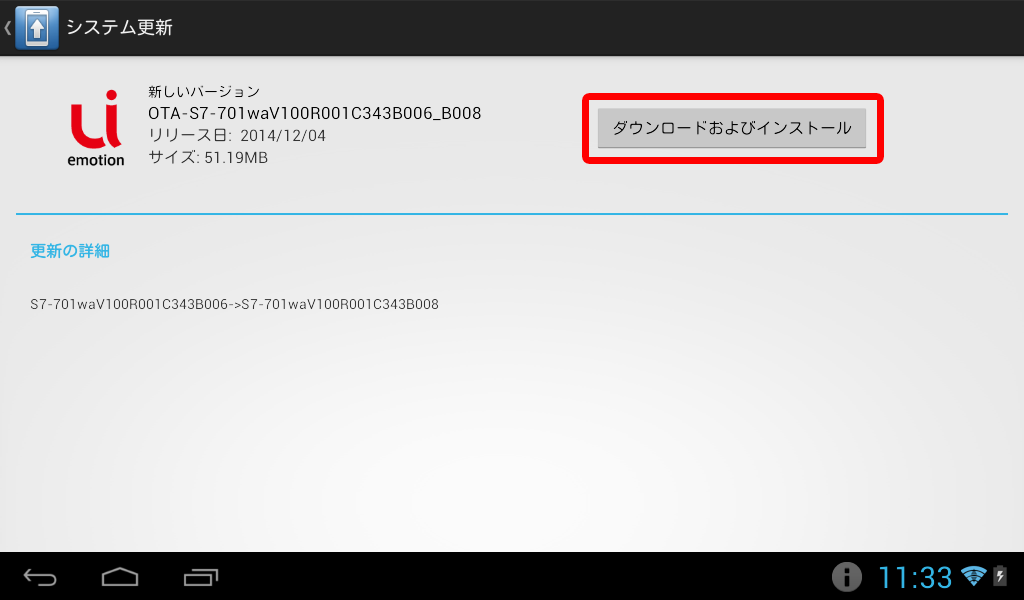Tap the システム更新 app icon
This screenshot has width=1024, height=600.
tap(37, 27)
